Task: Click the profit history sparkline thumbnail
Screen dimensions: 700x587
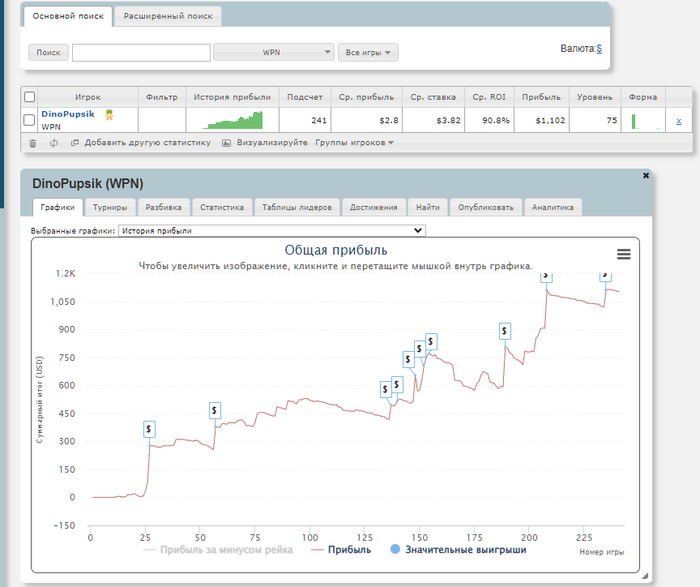Action: [x=233, y=120]
